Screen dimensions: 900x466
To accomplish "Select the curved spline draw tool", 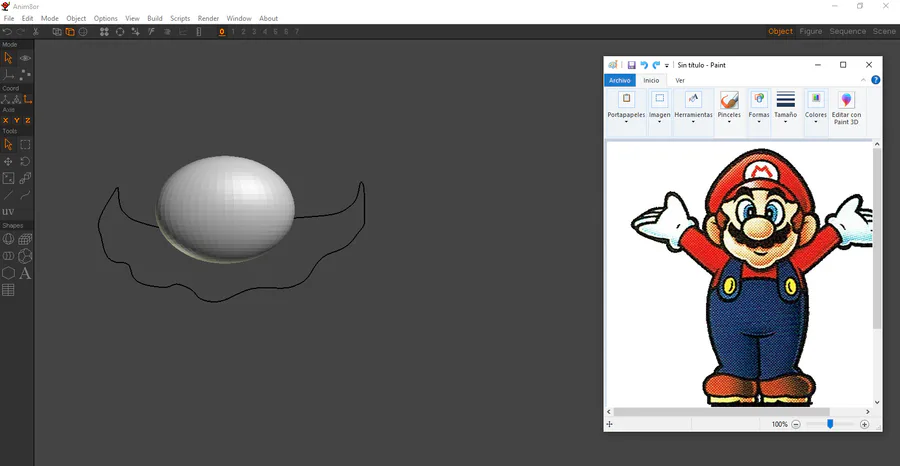I will [25, 195].
